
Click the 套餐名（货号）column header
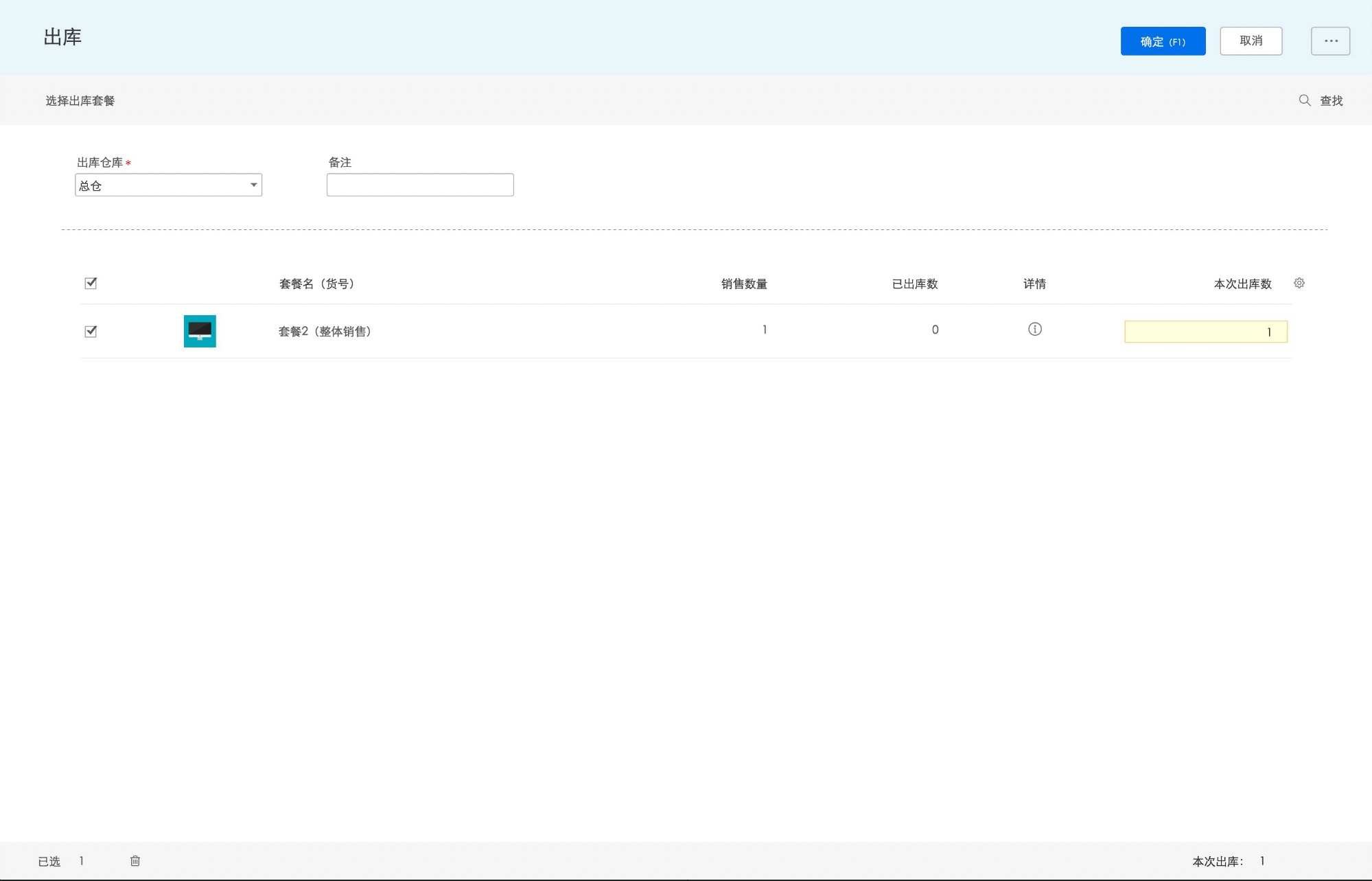coord(317,284)
